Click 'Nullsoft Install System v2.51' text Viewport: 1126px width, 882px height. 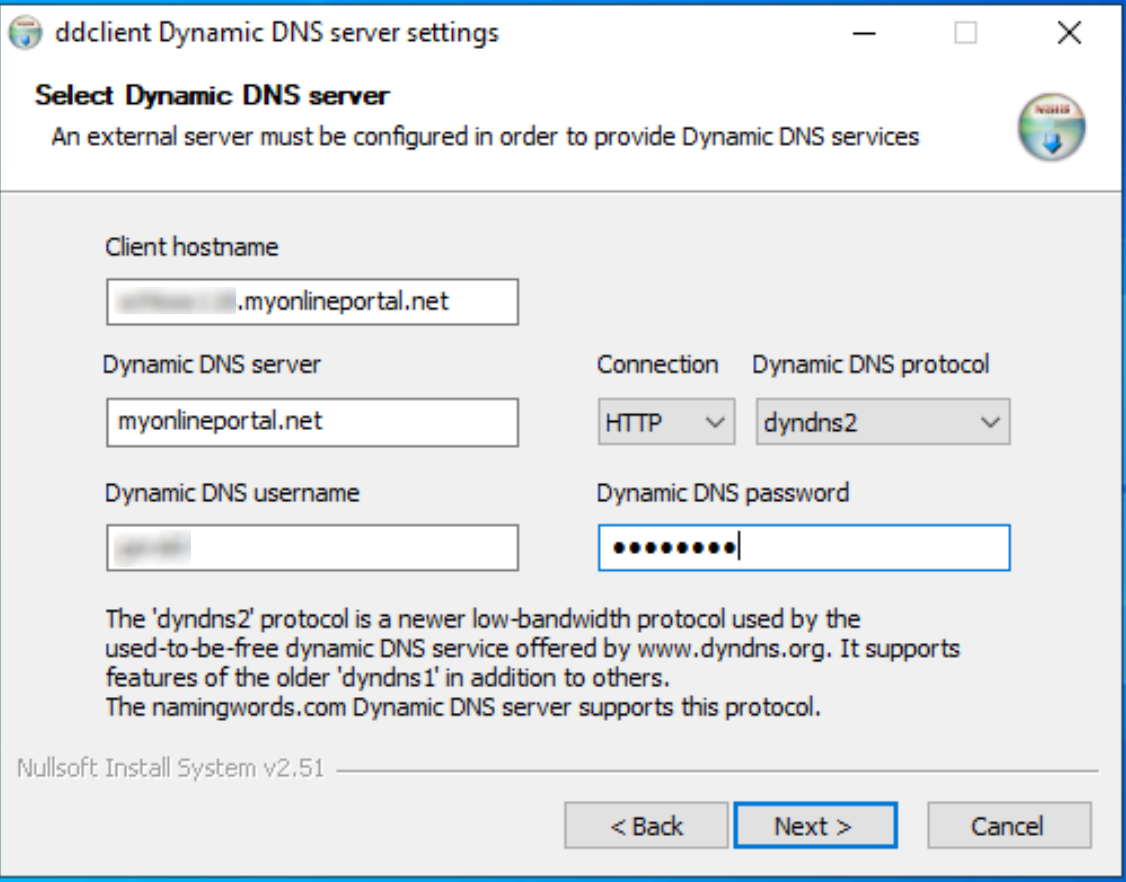coord(170,769)
